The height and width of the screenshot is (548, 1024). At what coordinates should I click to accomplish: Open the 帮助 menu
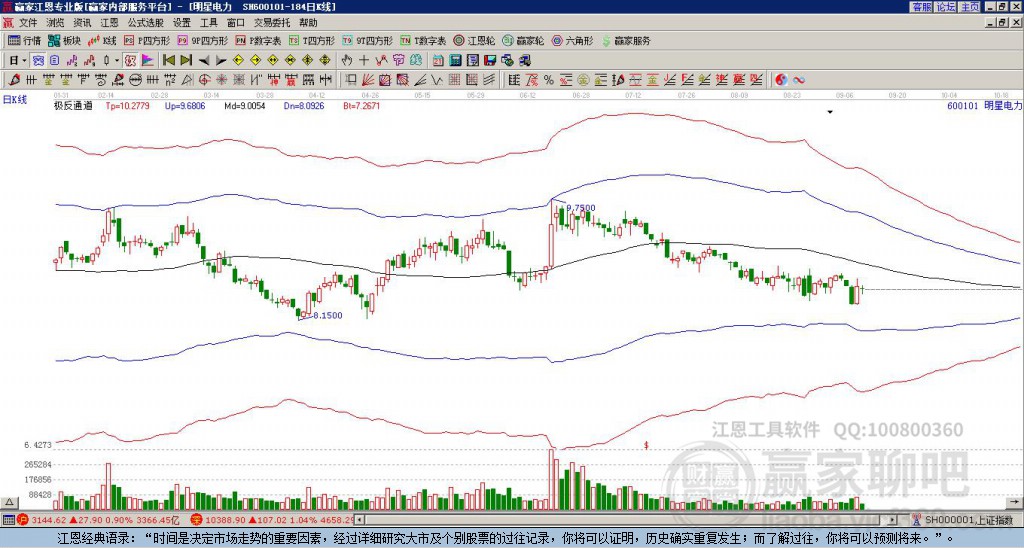[308, 23]
